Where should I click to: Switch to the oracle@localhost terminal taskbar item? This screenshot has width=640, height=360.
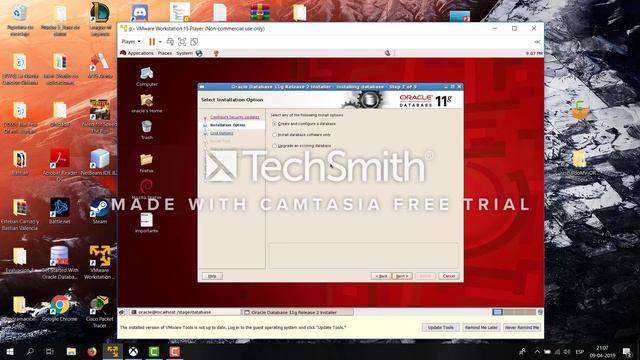coord(184,312)
